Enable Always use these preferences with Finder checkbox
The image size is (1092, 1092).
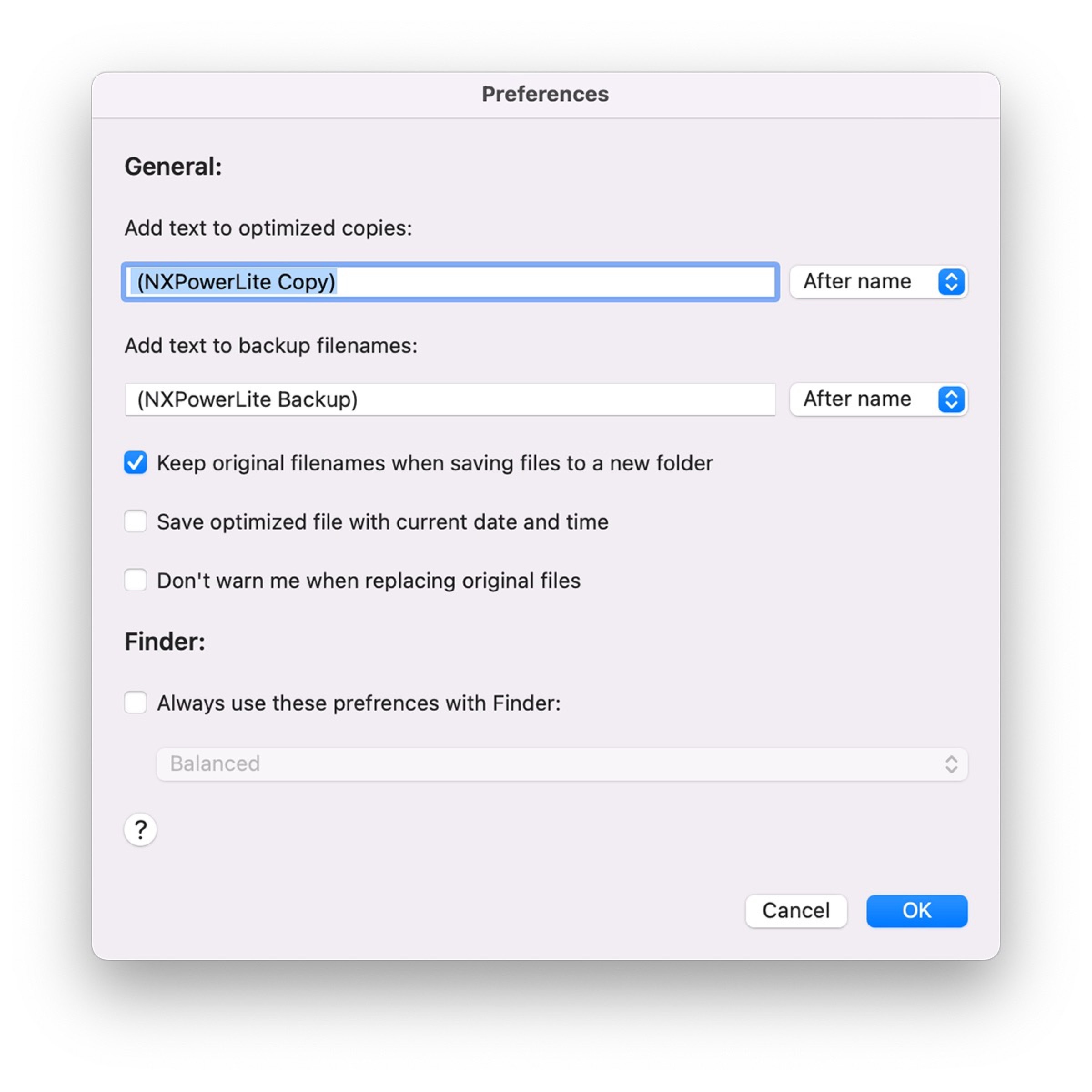tap(136, 703)
